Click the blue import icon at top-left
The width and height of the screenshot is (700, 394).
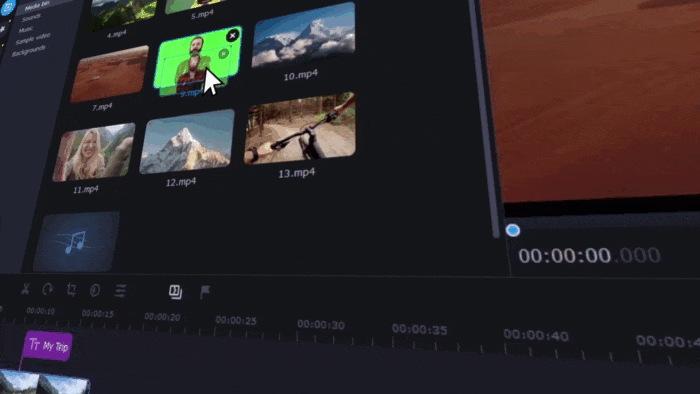click(x=8, y=7)
